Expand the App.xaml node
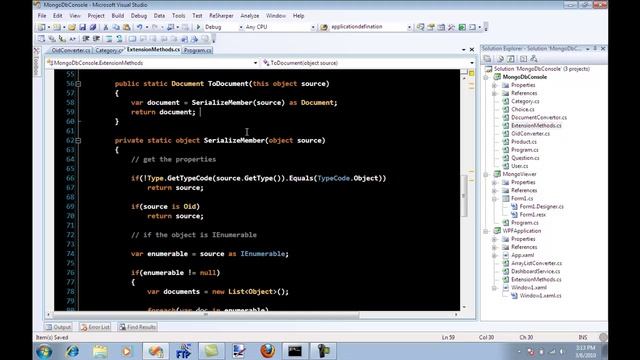The image size is (640, 360). [494, 256]
